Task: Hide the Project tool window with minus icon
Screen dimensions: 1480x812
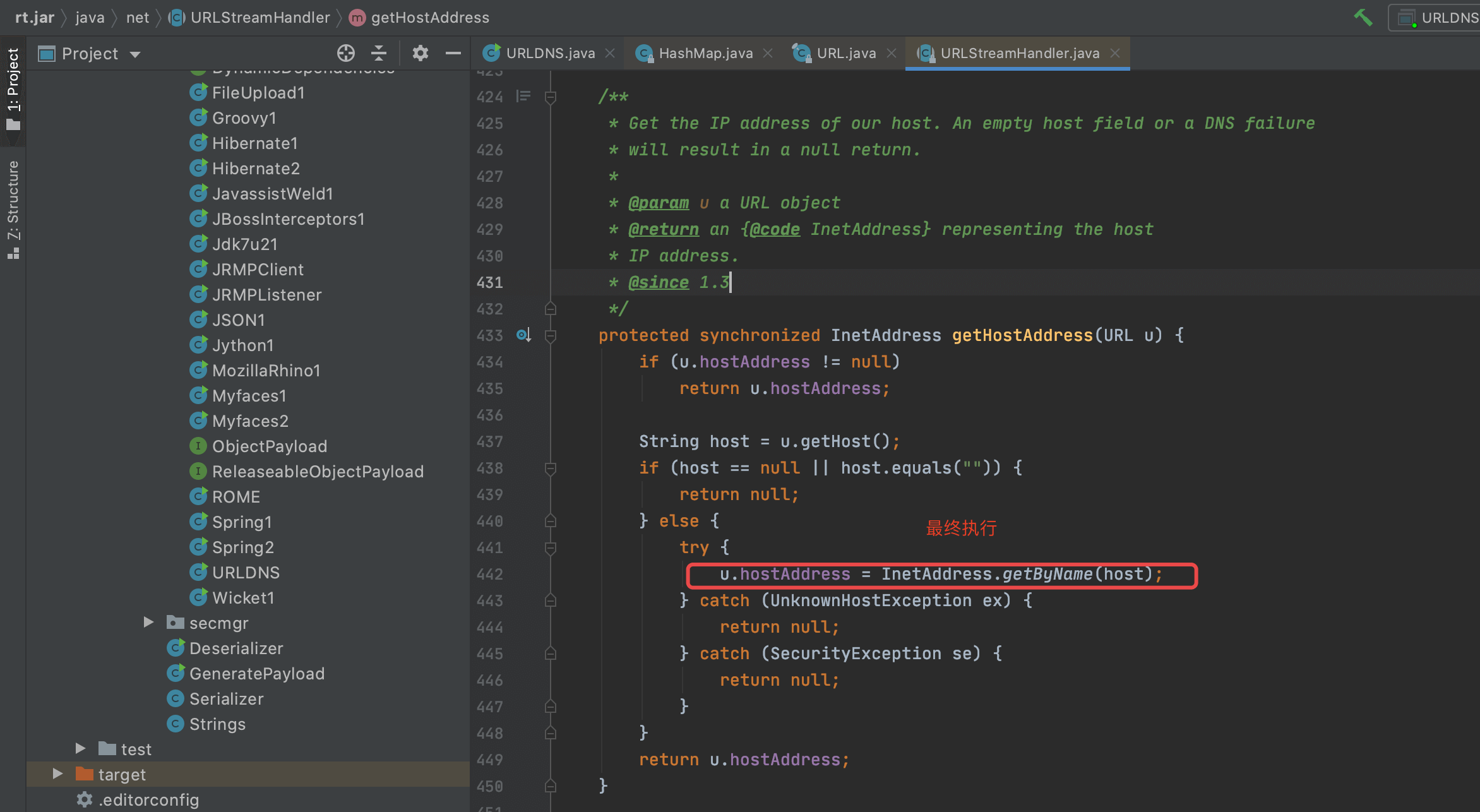Action: (453, 53)
